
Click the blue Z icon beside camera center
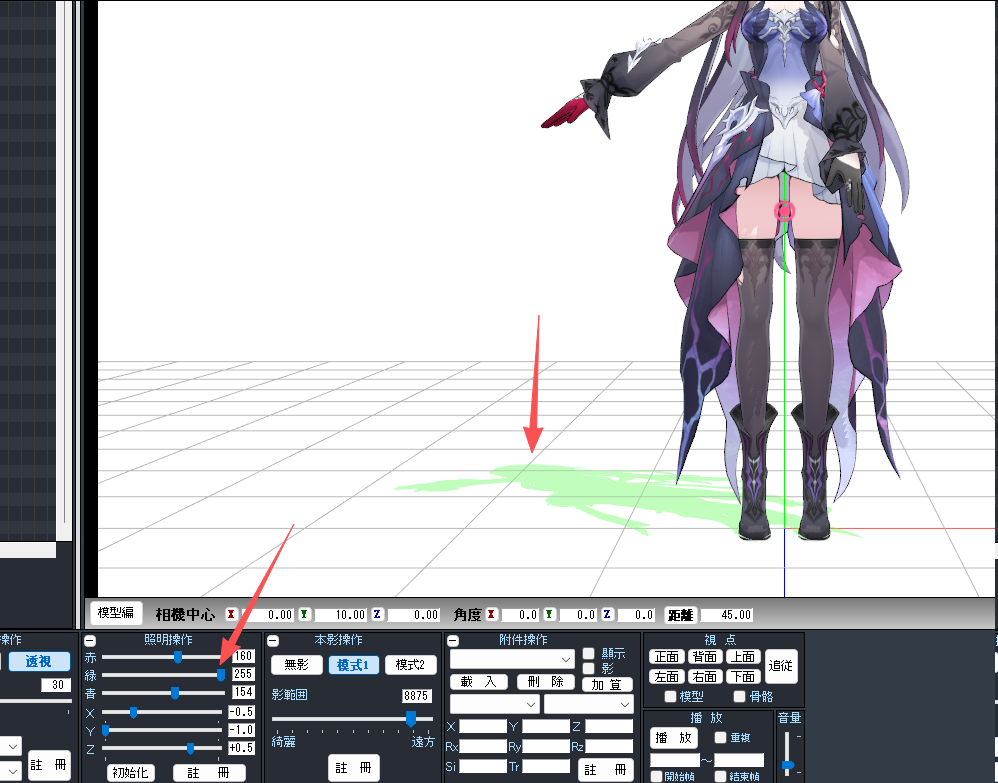click(377, 614)
